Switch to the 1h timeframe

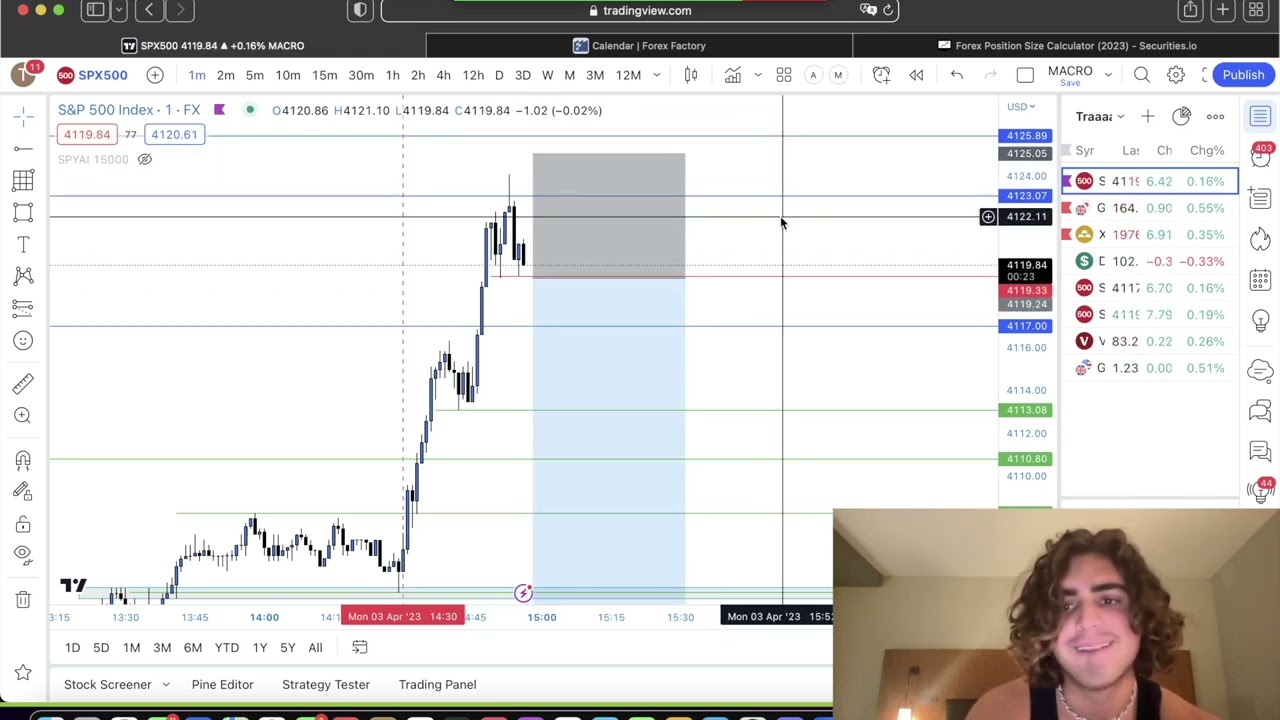[x=392, y=75]
